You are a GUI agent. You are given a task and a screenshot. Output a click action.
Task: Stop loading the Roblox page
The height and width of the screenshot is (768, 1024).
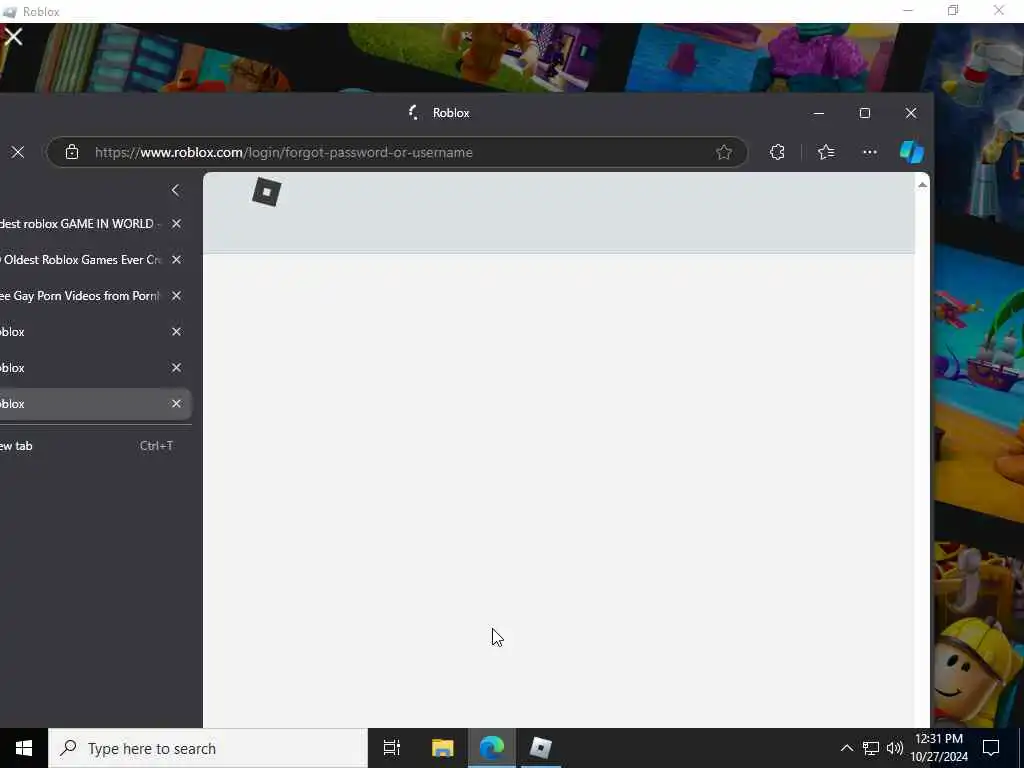coord(18,152)
